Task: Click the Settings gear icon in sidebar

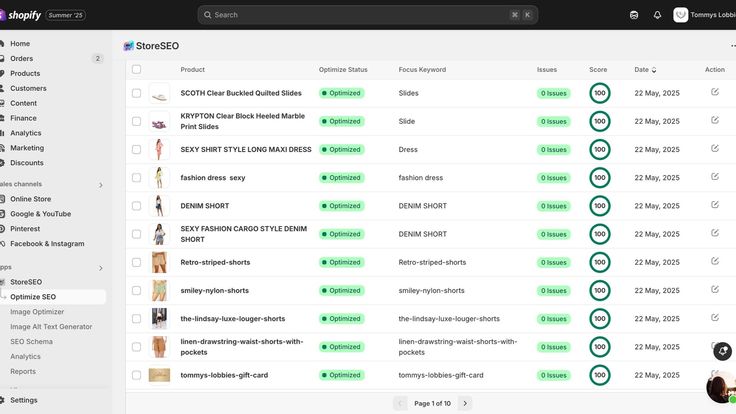Action: pos(2,400)
